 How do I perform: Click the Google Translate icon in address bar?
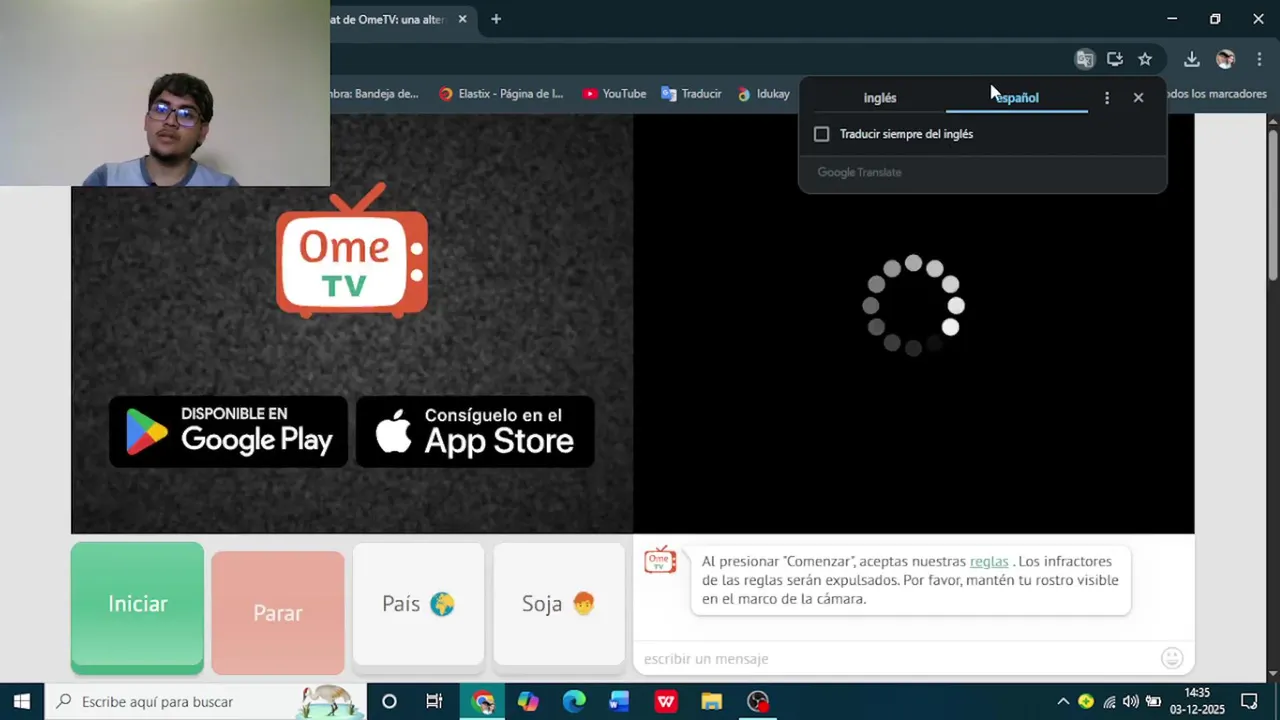(x=1085, y=59)
